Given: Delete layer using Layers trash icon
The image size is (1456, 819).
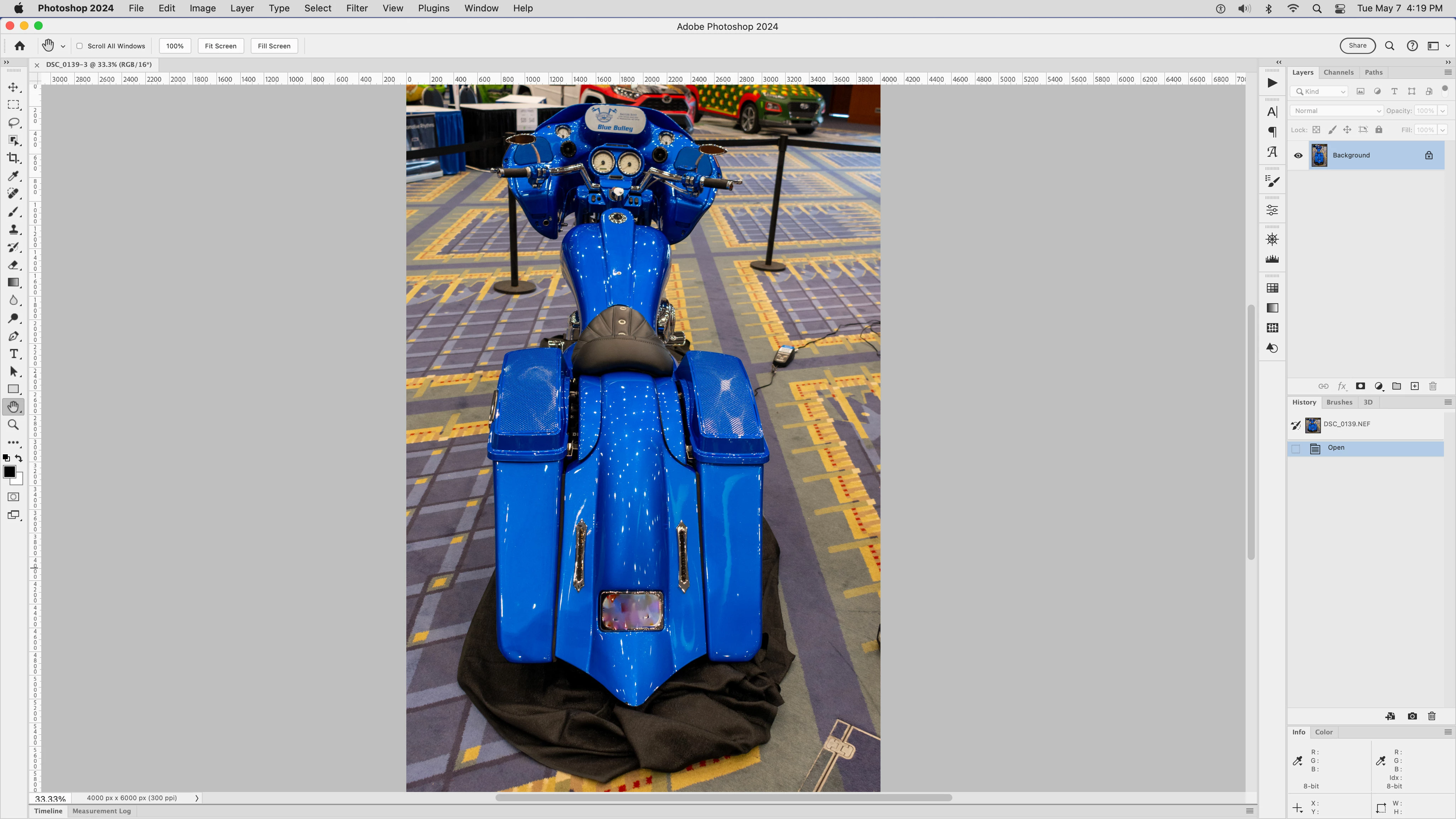Looking at the screenshot, I should pyautogui.click(x=1432, y=386).
